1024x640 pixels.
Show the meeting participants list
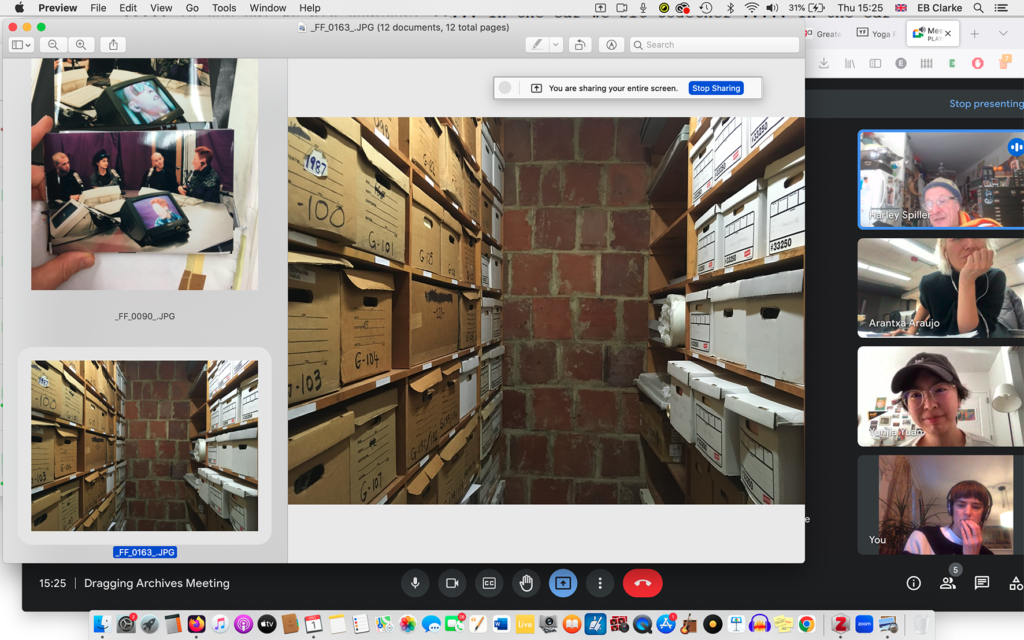click(x=947, y=583)
